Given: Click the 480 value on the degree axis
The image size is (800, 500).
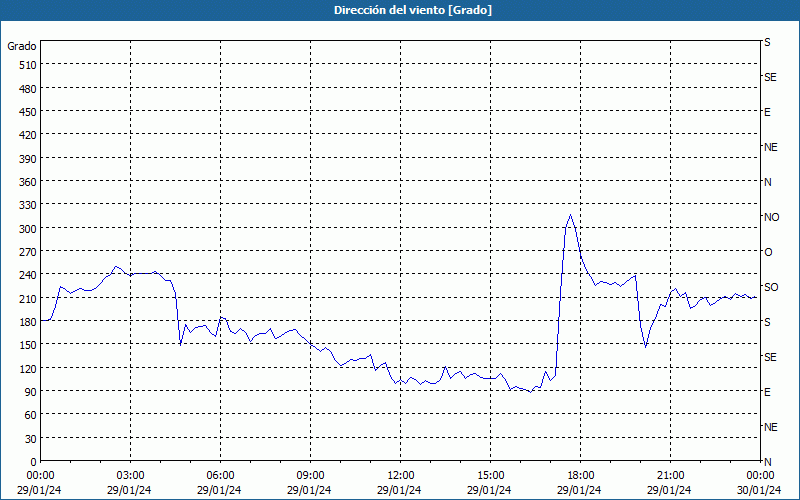Looking at the screenshot, I should click(28, 89).
